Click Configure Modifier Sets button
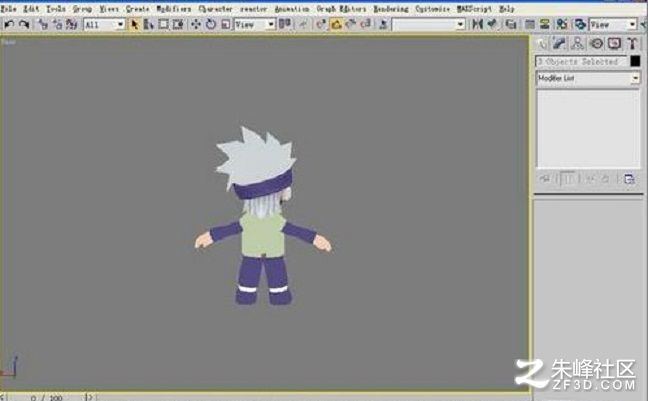This screenshot has width=648, height=401. pos(629,179)
